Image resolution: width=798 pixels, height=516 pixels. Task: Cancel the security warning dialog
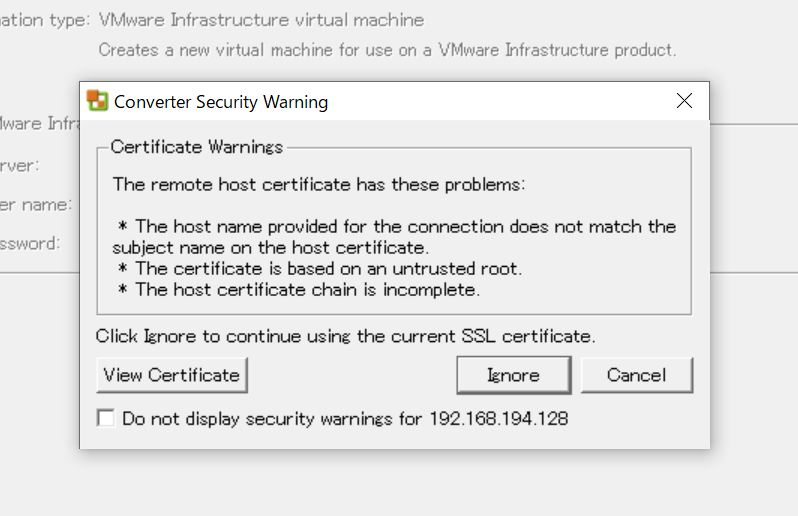pos(636,376)
